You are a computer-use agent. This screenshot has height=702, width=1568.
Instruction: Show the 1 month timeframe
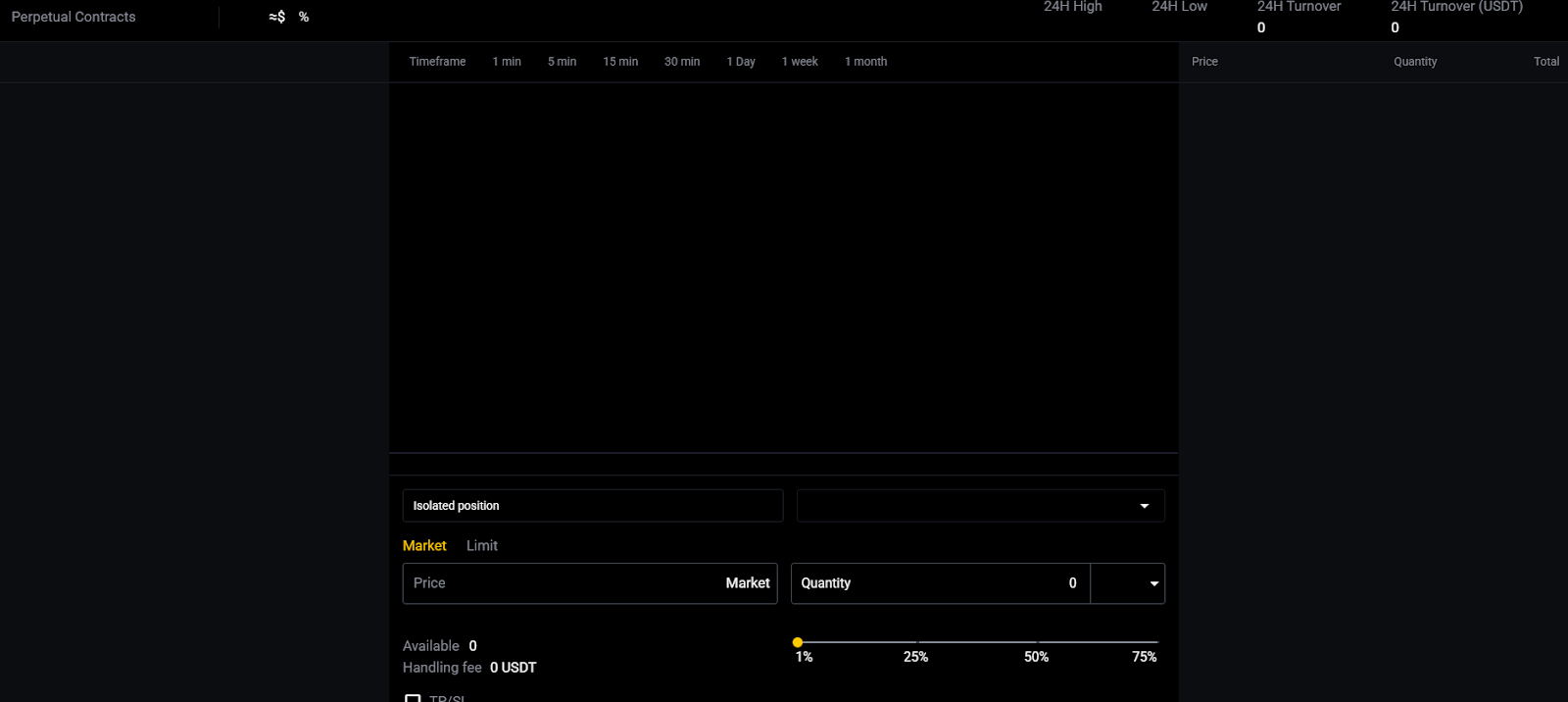coord(866,62)
